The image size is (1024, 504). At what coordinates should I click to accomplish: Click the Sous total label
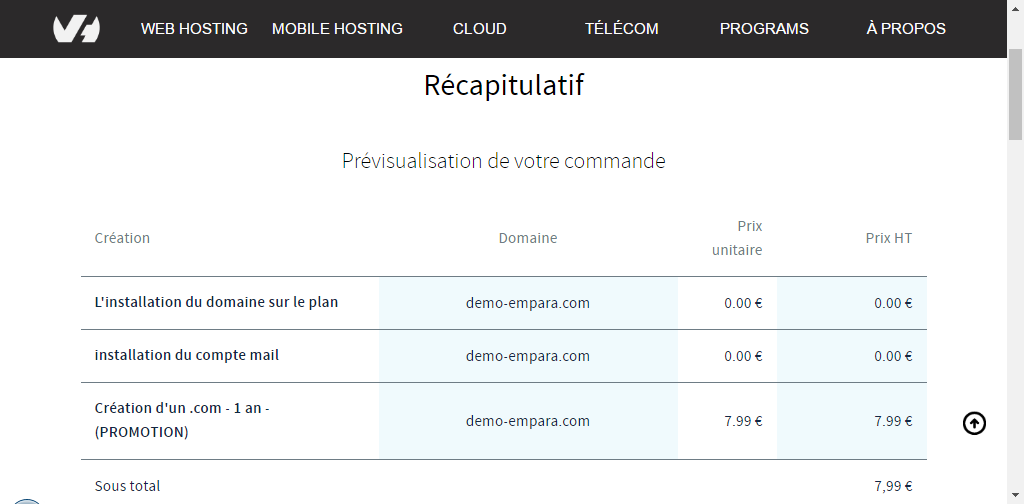[127, 486]
